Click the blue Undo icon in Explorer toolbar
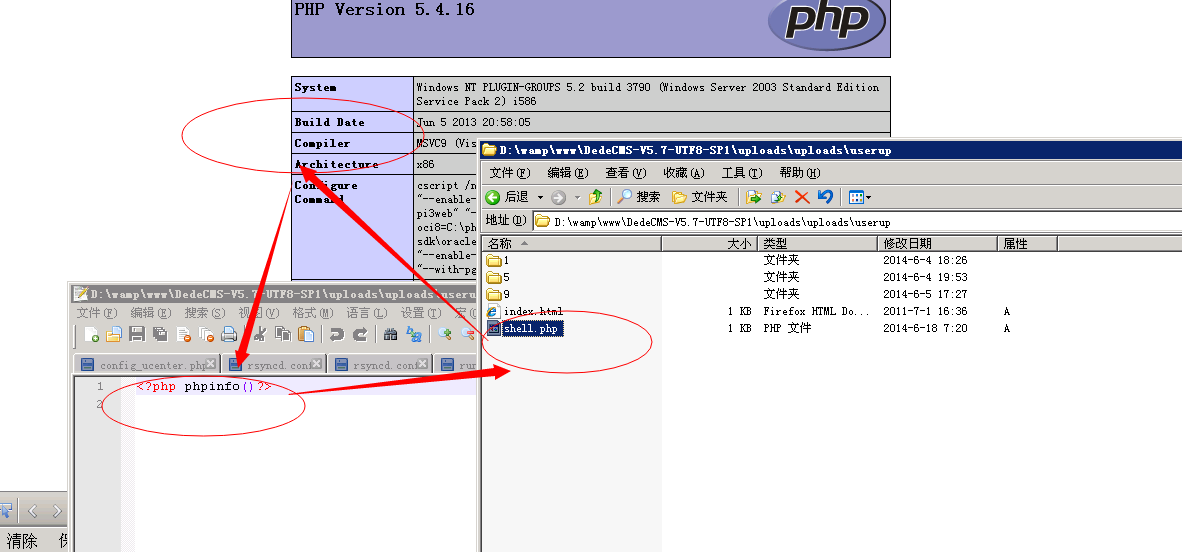 pyautogui.click(x=825, y=198)
